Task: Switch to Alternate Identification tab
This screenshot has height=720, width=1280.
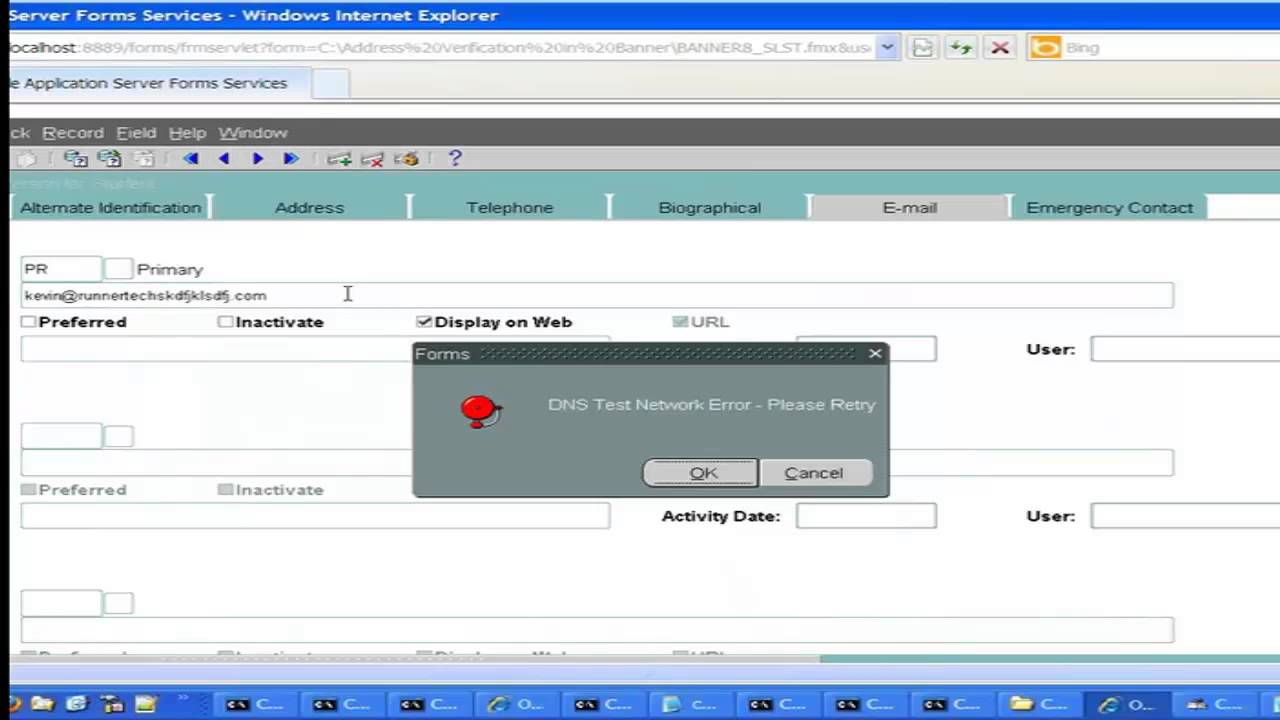Action: click(110, 207)
